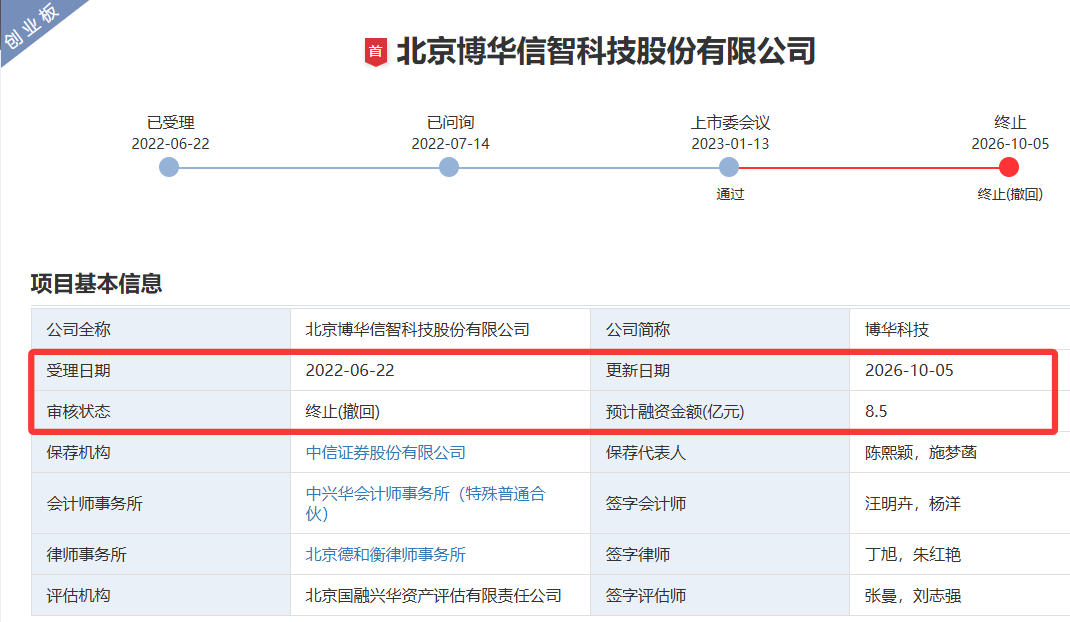Select the 8.5 financing amount value

pos(876,412)
